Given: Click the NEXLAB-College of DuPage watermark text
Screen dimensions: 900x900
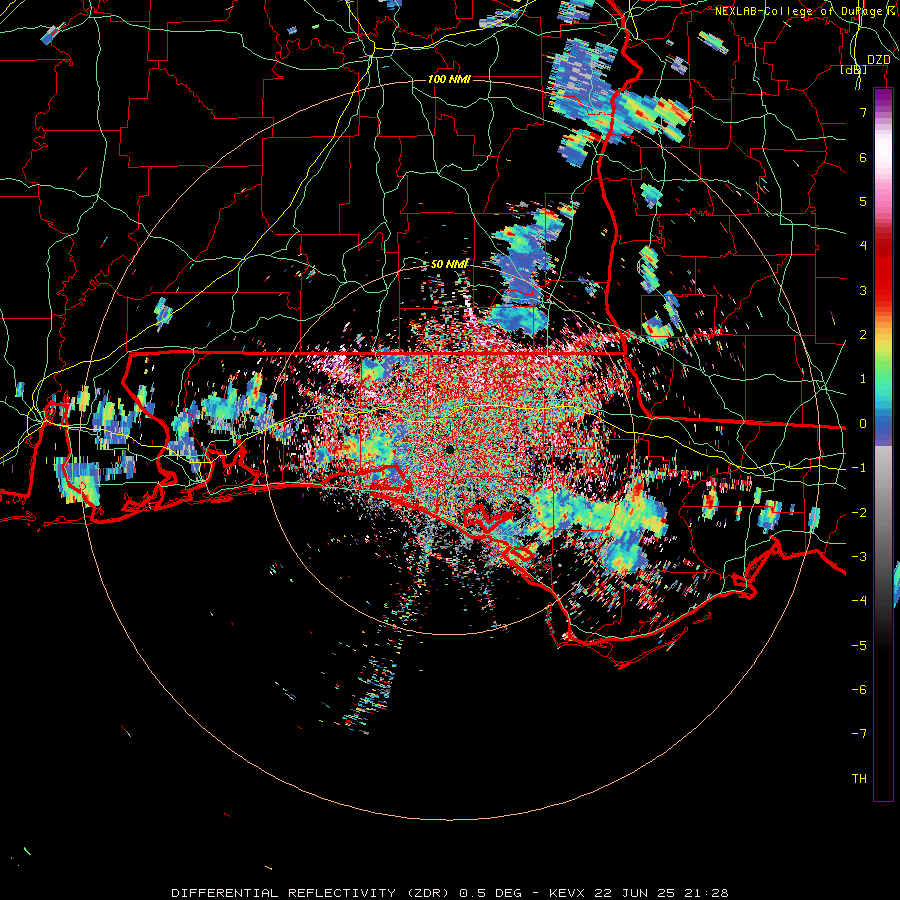Looking at the screenshot, I should [x=806, y=11].
